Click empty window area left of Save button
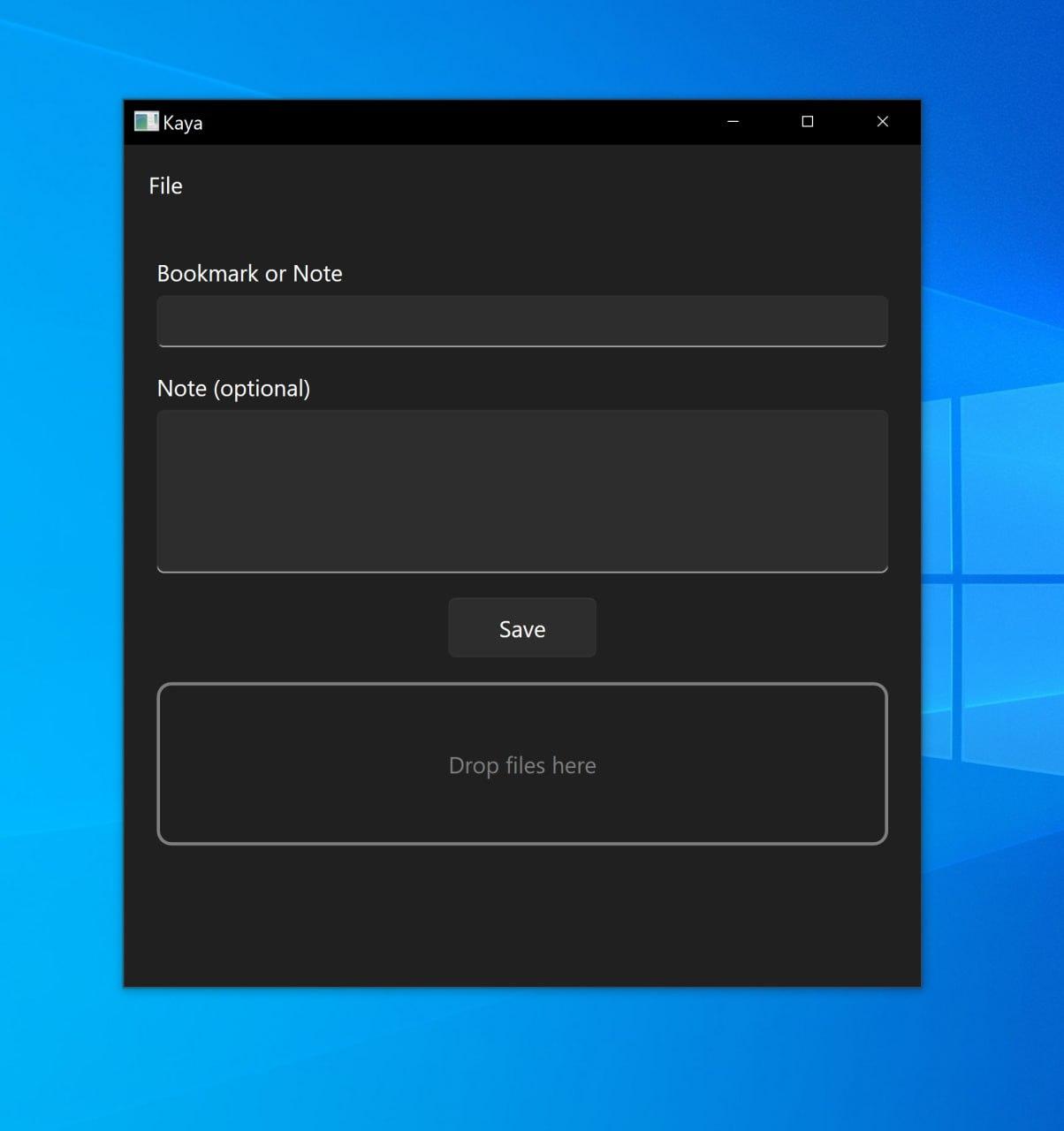 coord(300,628)
